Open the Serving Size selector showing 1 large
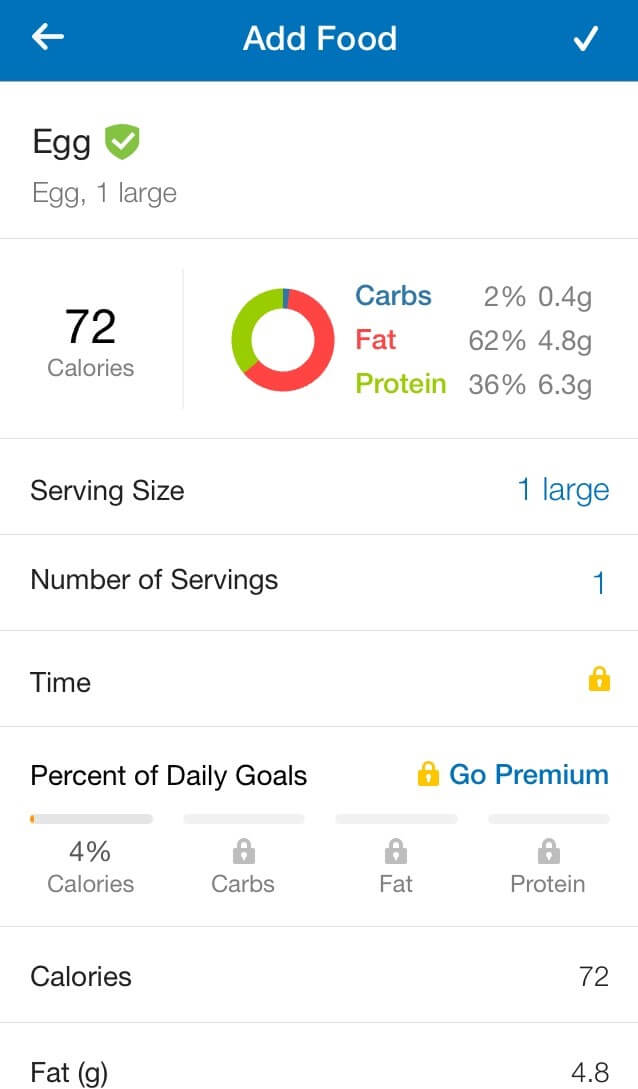This screenshot has width=638, height=1089. click(319, 490)
